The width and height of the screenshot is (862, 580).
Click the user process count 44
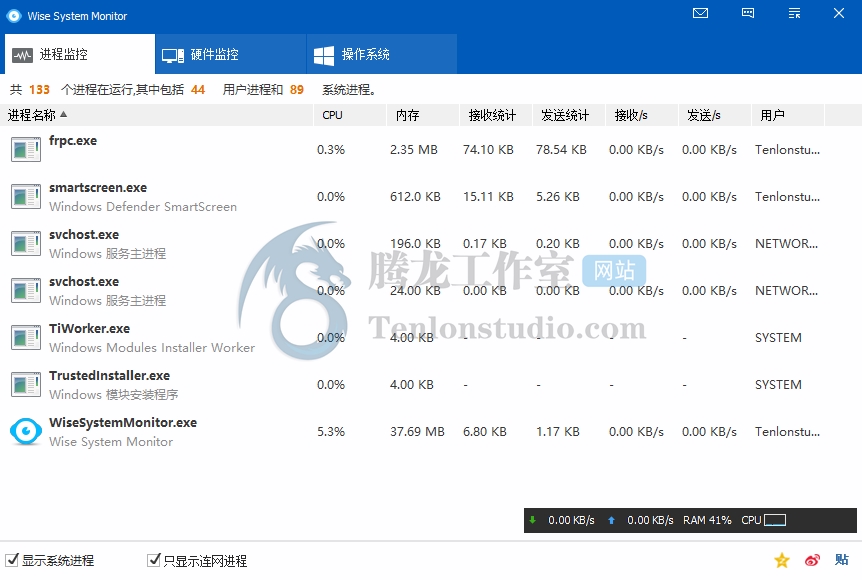(198, 90)
